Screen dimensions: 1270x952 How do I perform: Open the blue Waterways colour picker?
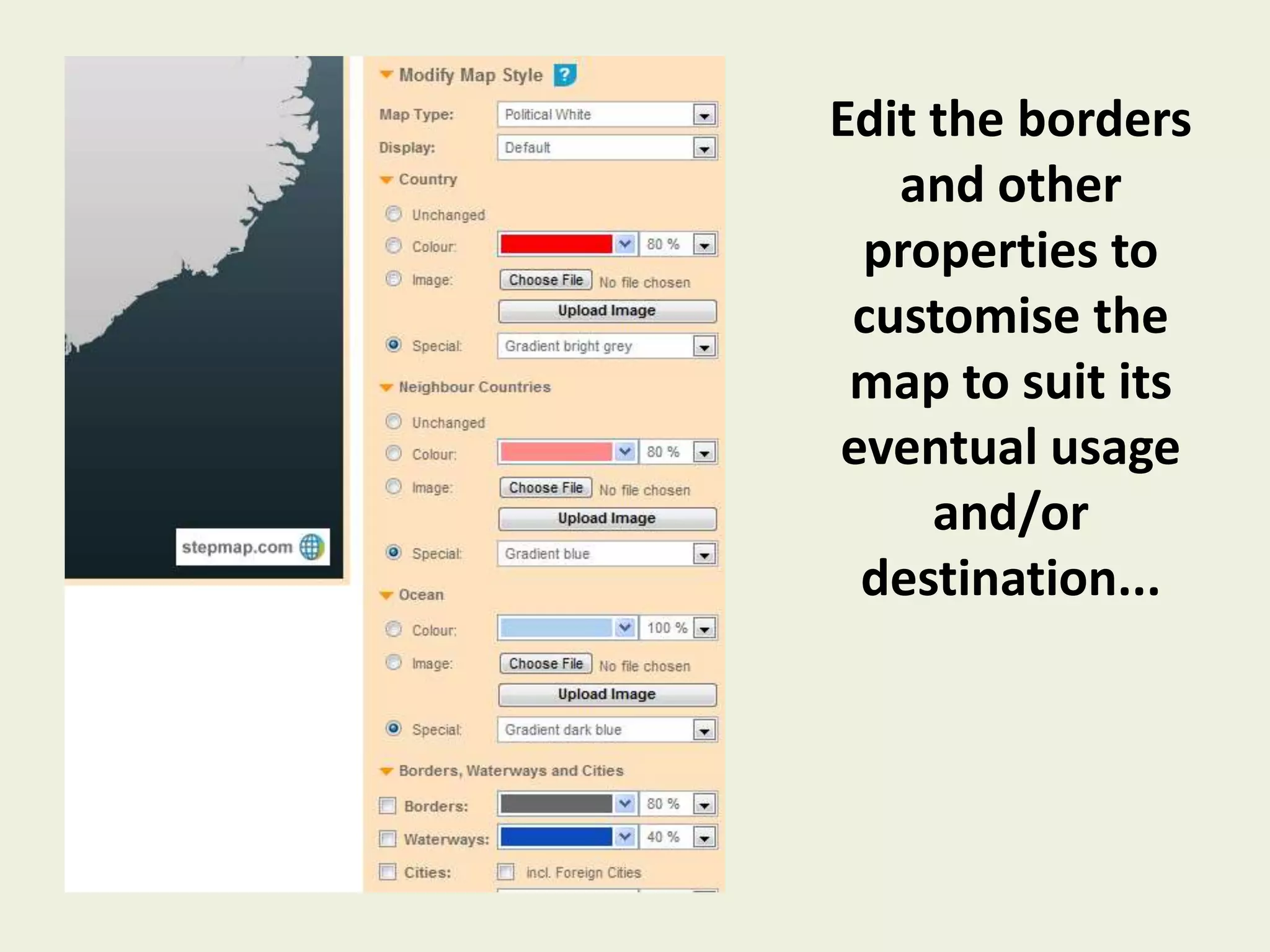pyautogui.click(x=567, y=837)
